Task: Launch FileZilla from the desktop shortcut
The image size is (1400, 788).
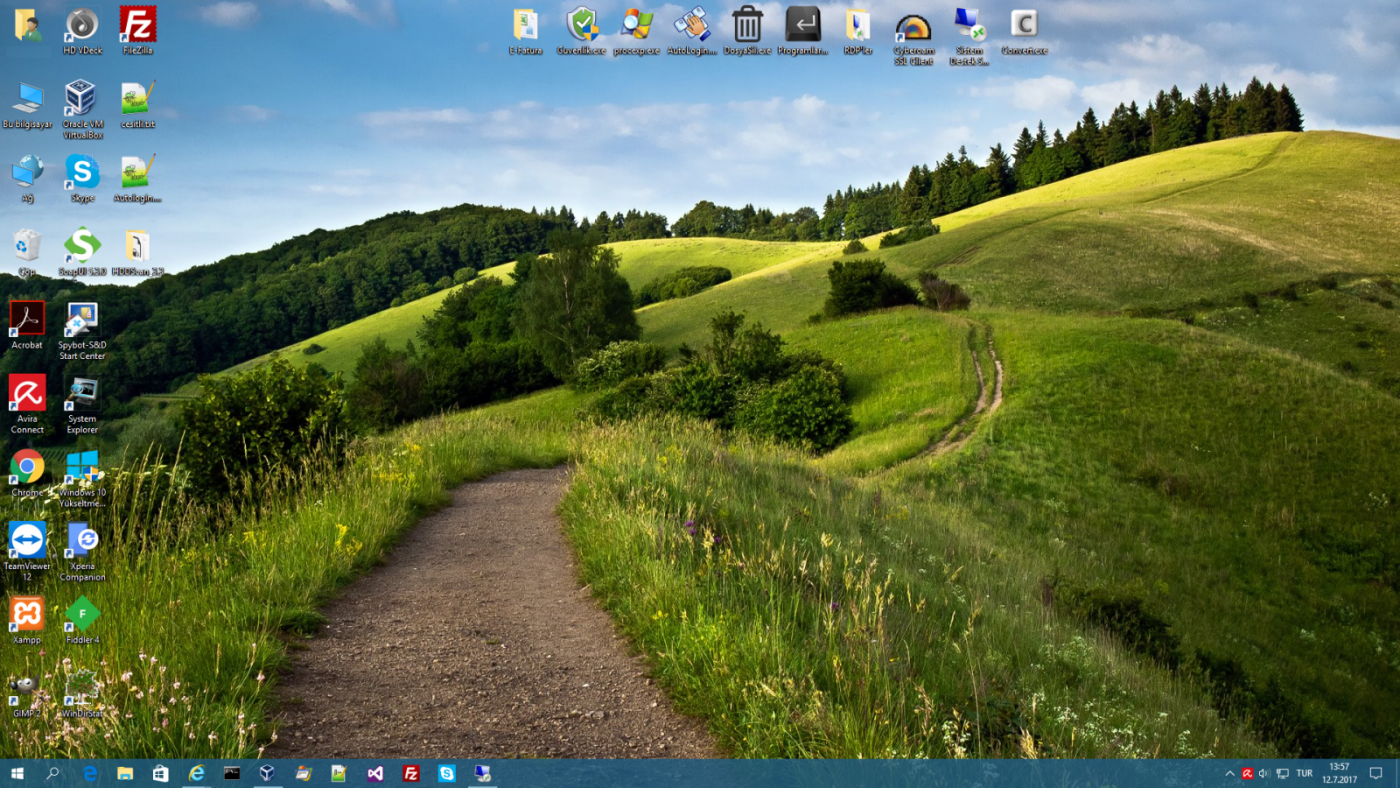Action: [138, 30]
